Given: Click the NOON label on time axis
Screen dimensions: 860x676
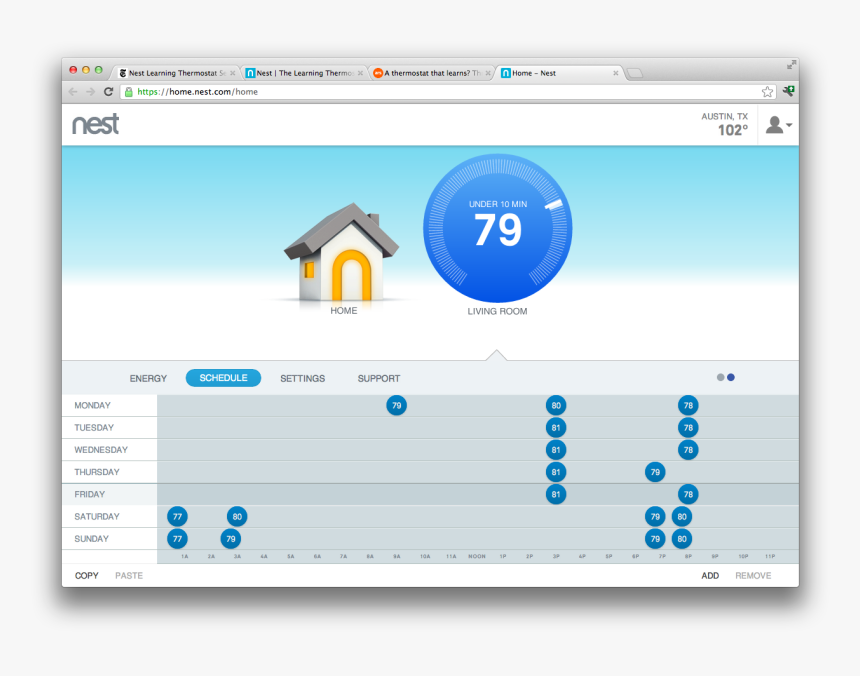Looking at the screenshot, I should (477, 556).
